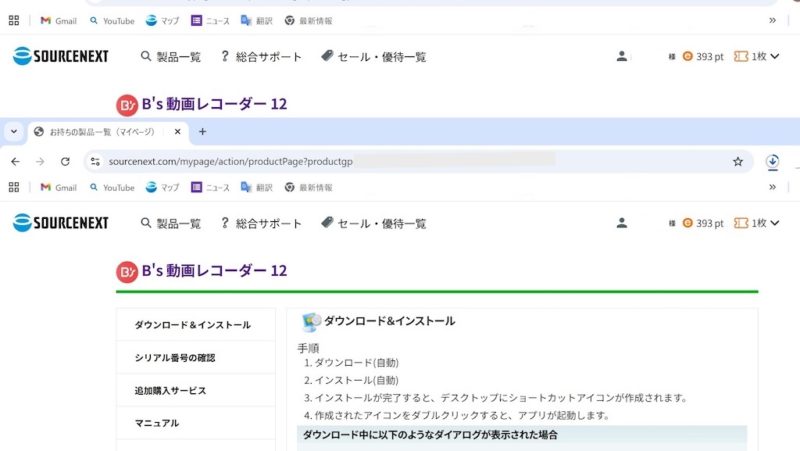800x451 pixels.
Task: Open シリアル番号の確認 in the side menu
Action: click(x=175, y=357)
